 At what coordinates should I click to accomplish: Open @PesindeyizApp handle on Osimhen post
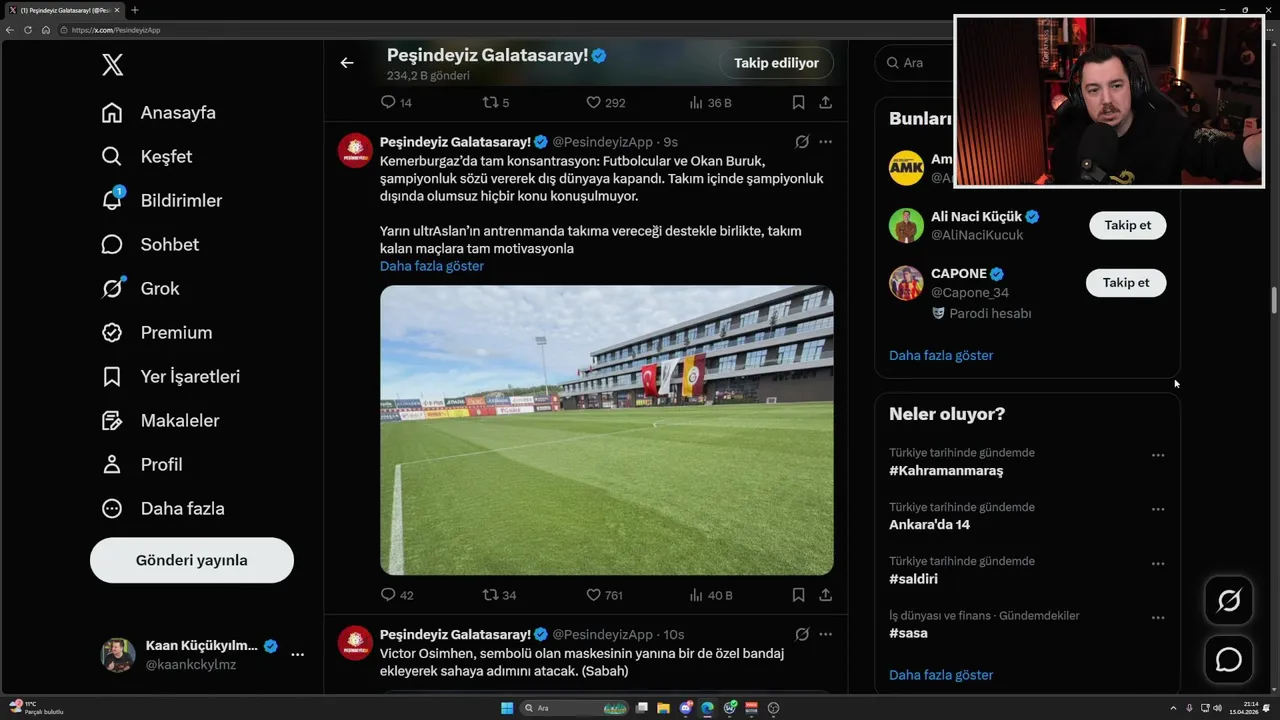(x=602, y=634)
